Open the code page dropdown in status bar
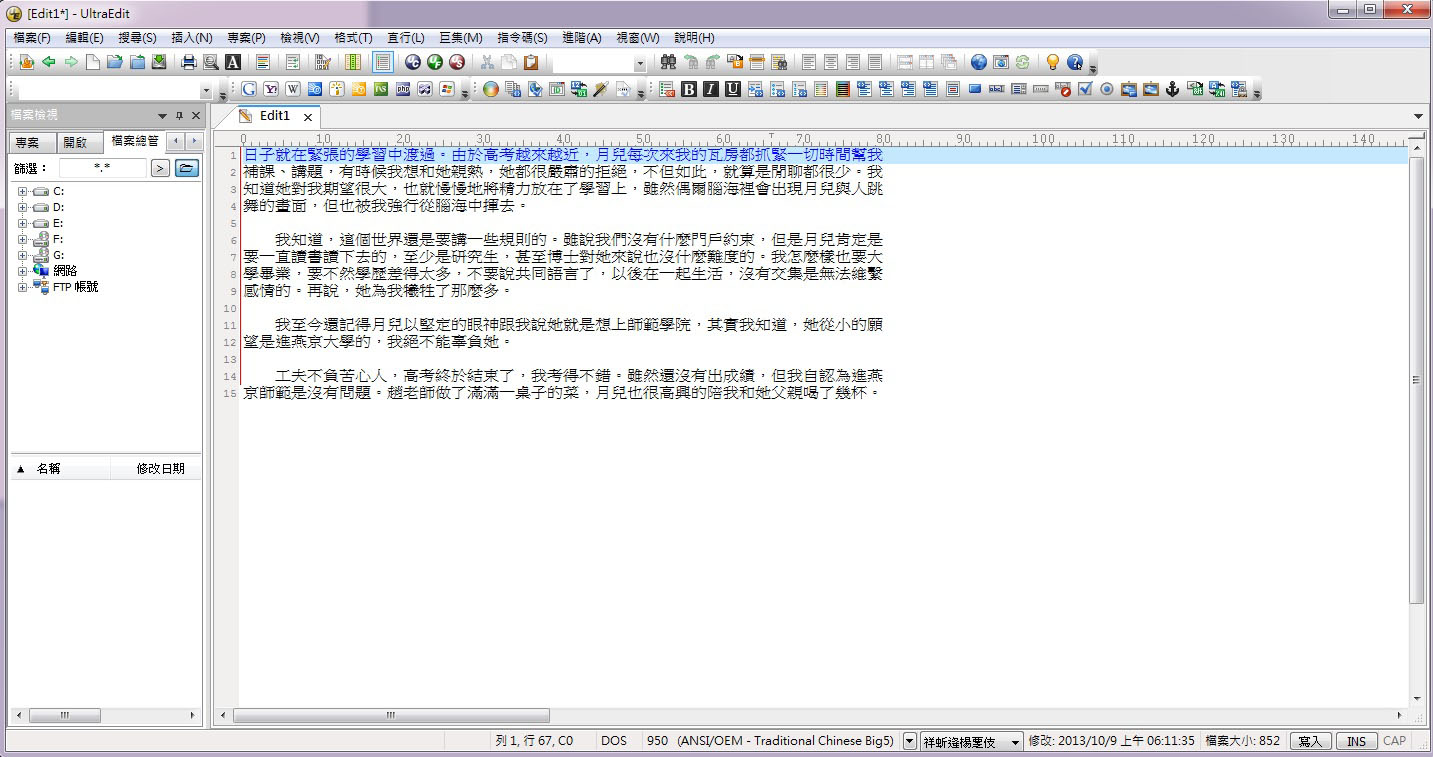This screenshot has width=1433, height=757. pos(910,741)
